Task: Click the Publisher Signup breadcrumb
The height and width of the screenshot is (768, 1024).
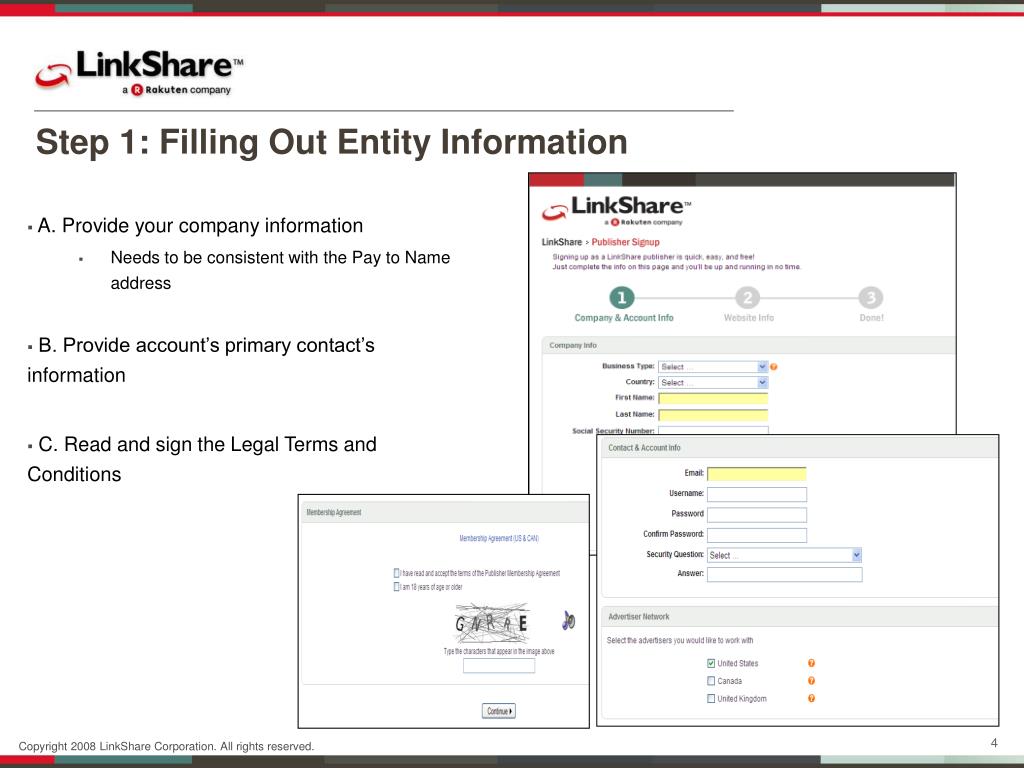Action: [626, 242]
